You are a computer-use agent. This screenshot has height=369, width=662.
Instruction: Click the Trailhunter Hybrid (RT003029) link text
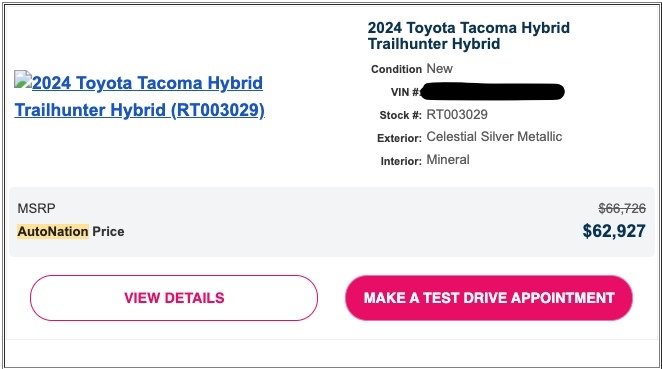[139, 110]
